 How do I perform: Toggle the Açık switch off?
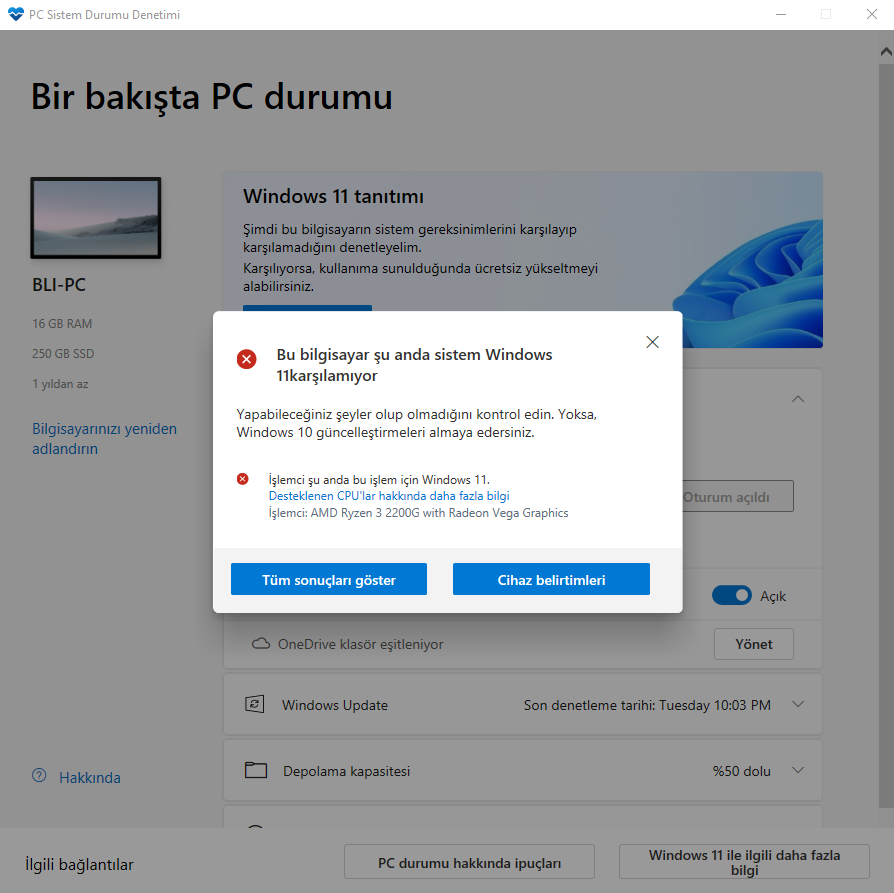(732, 595)
